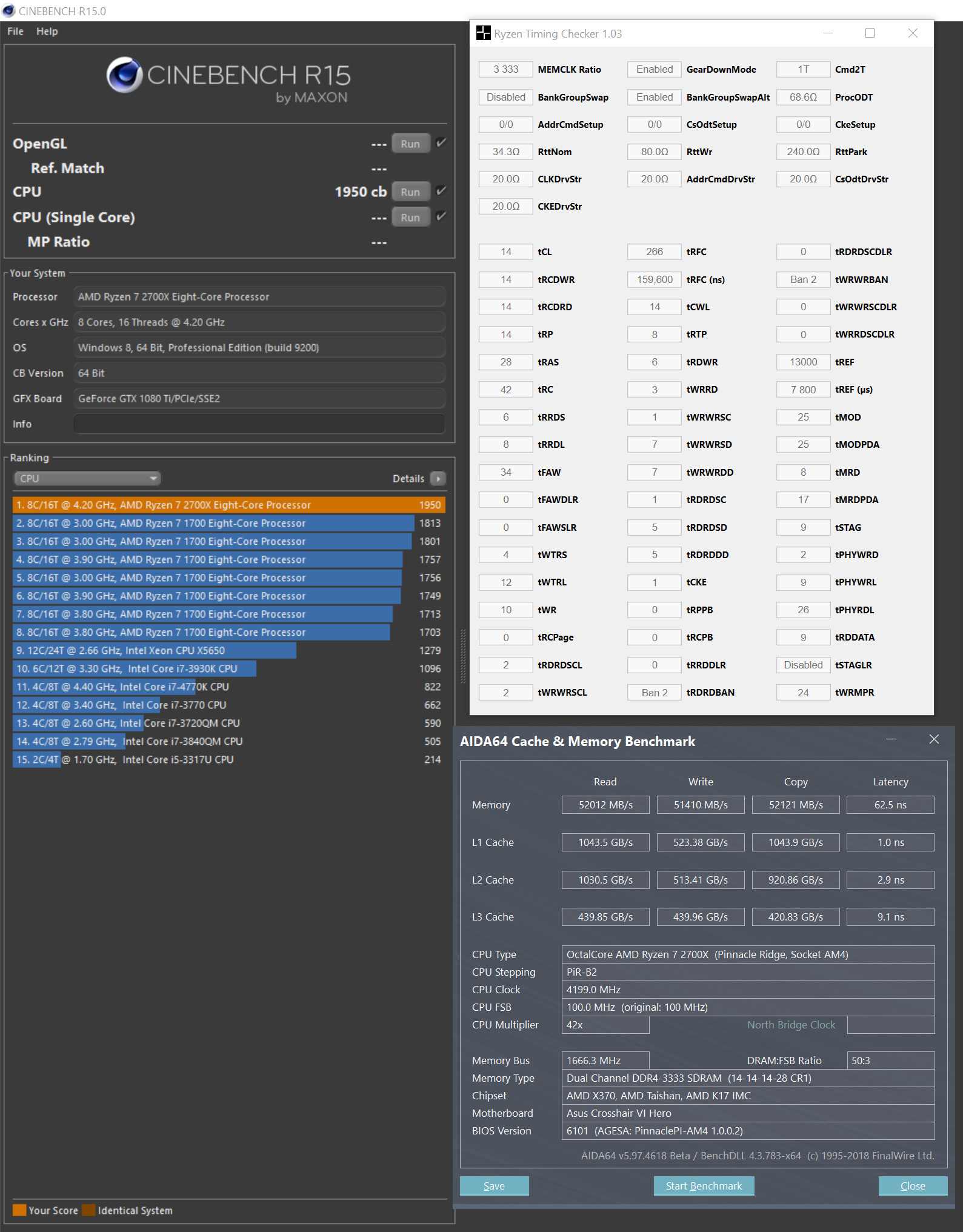Select rank 15 Intel Core i5-3317U entry
Viewport: 963px width, 1232px height.
[x=229, y=759]
